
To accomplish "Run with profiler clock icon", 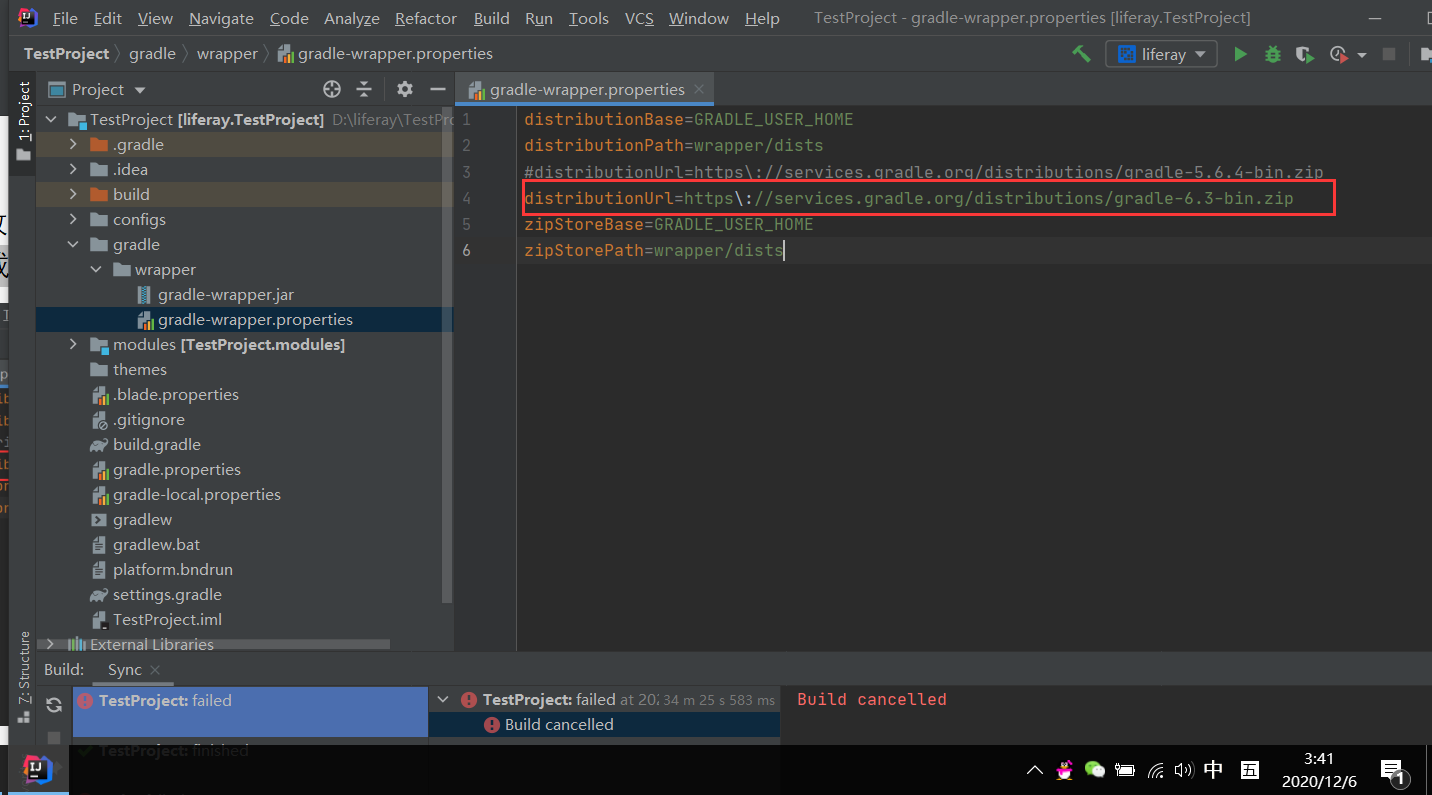I will pos(1338,54).
